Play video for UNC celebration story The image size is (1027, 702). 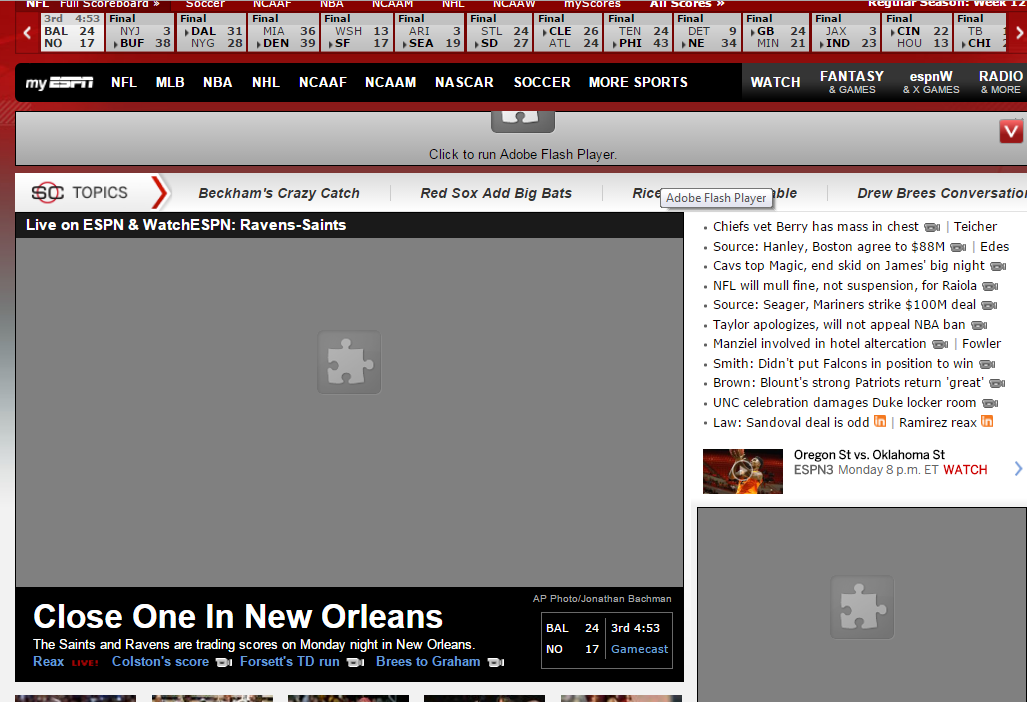990,403
